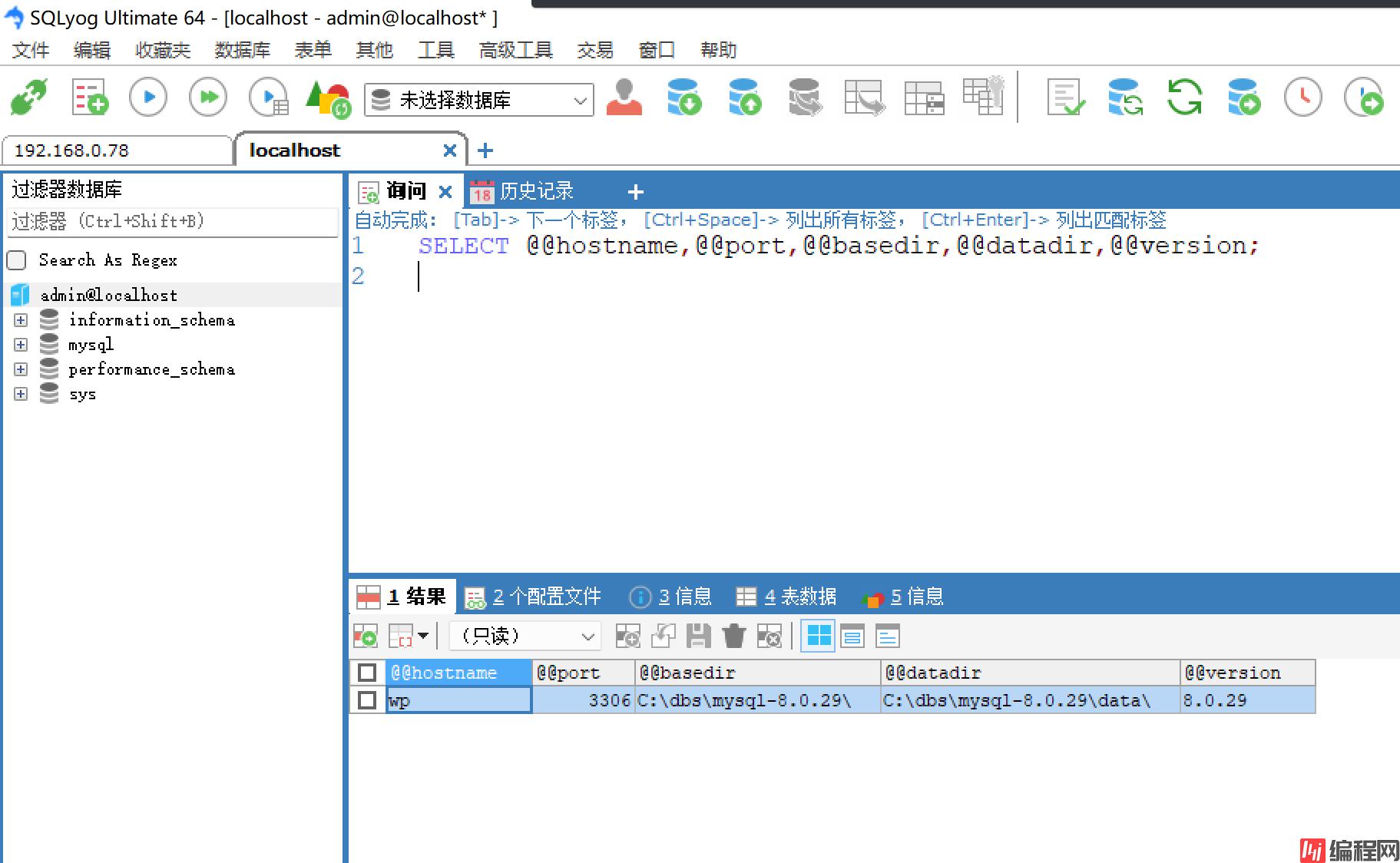Close the localhost connection tab
Screen dimensions: 1400x863
(450, 150)
